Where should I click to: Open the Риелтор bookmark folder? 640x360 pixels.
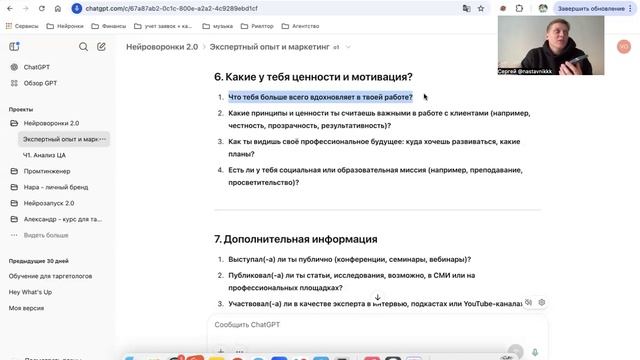coord(257,26)
